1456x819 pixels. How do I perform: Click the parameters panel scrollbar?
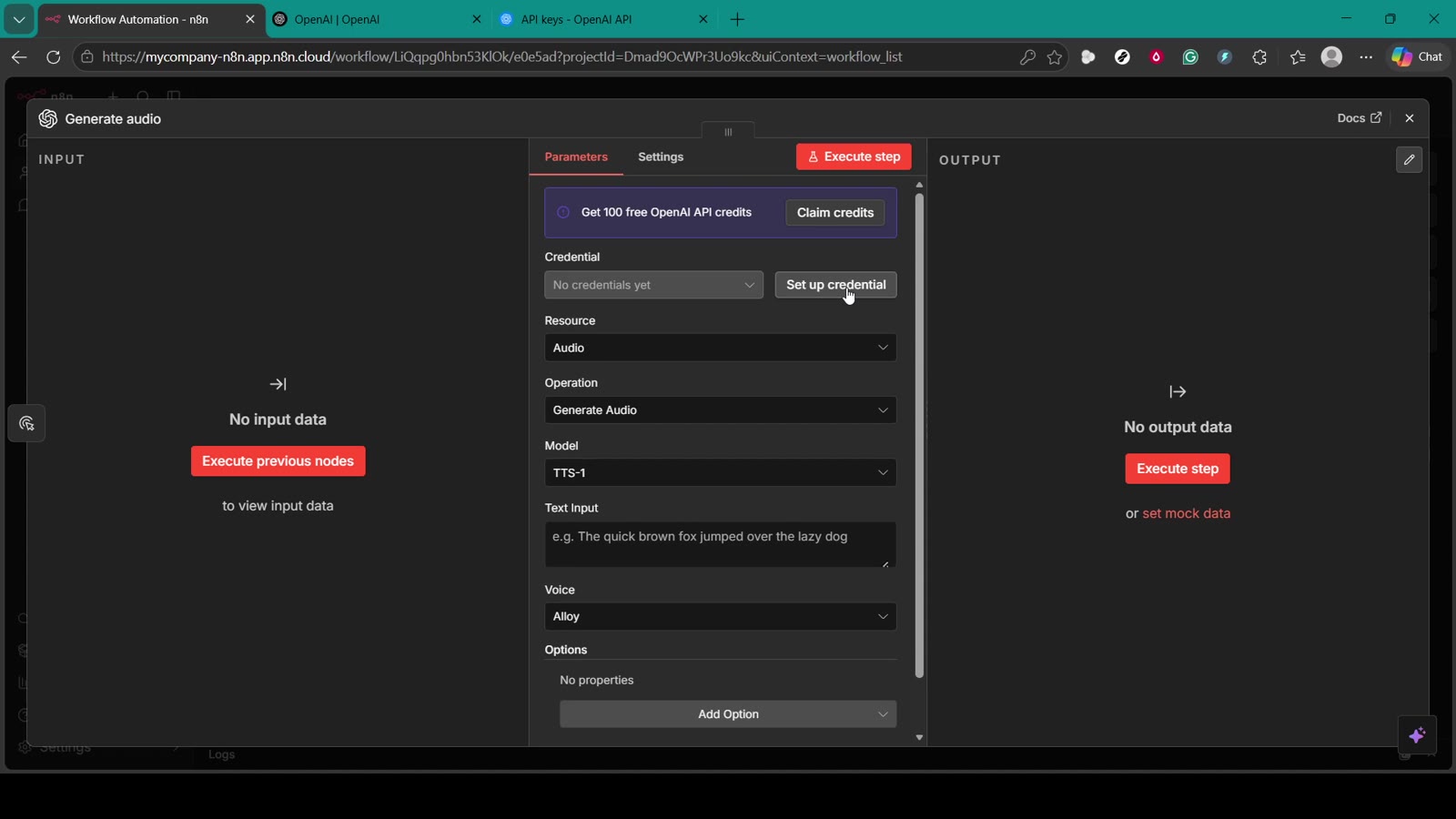coord(919,435)
